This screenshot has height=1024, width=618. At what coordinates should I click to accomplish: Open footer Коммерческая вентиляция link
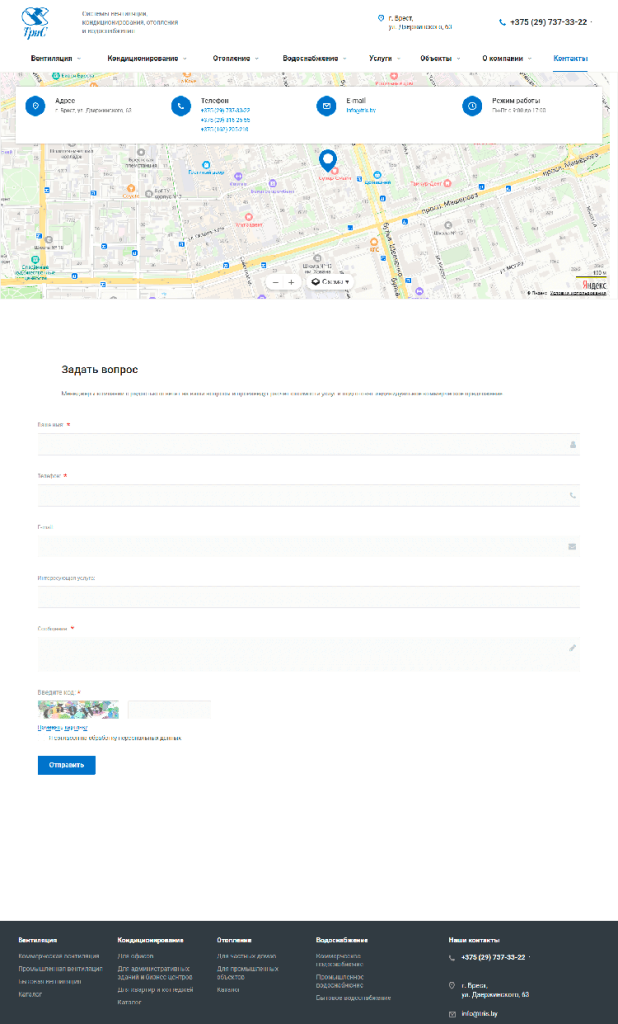(59, 956)
